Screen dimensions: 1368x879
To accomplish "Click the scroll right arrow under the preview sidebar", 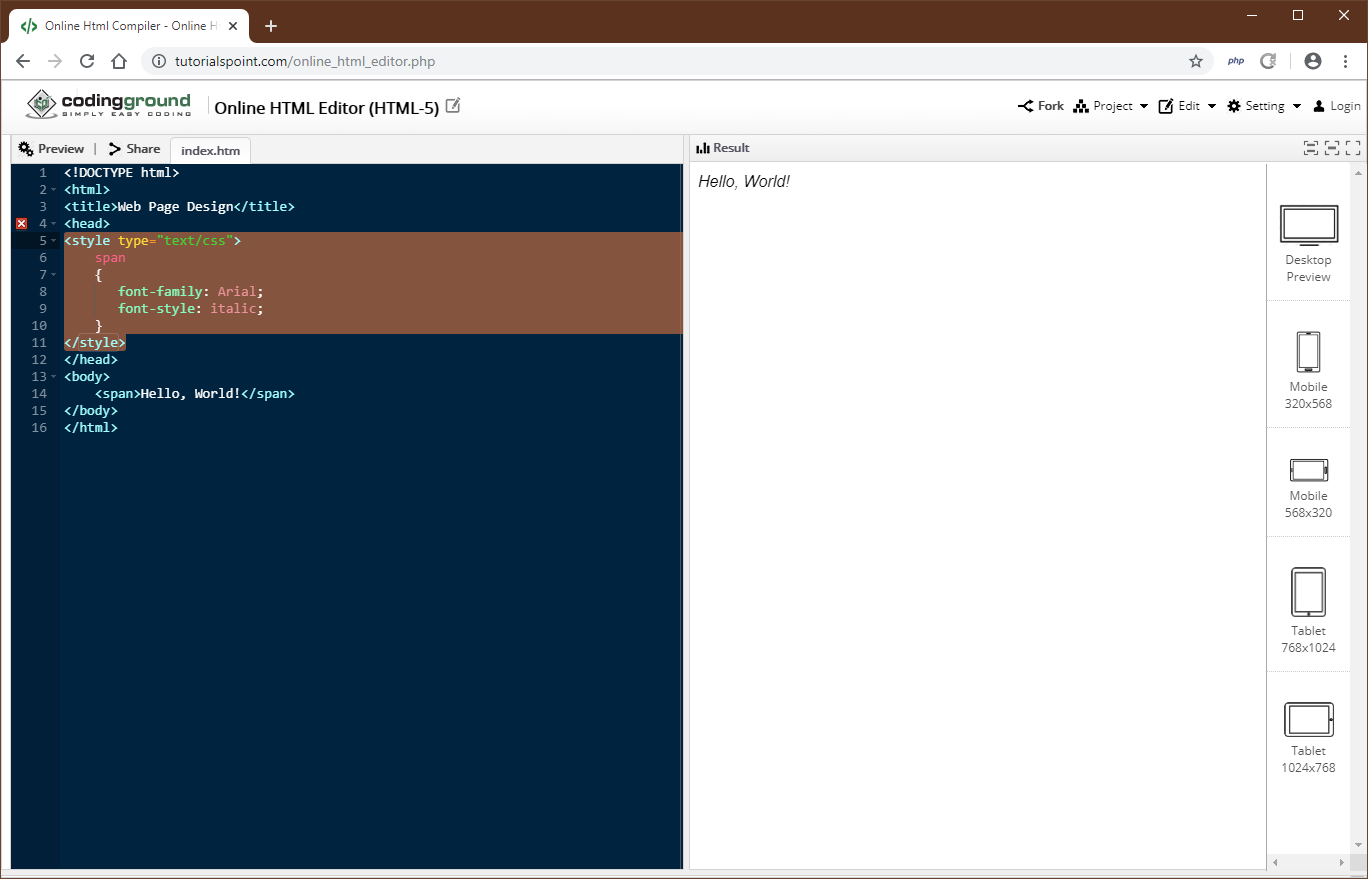I will click(1344, 862).
